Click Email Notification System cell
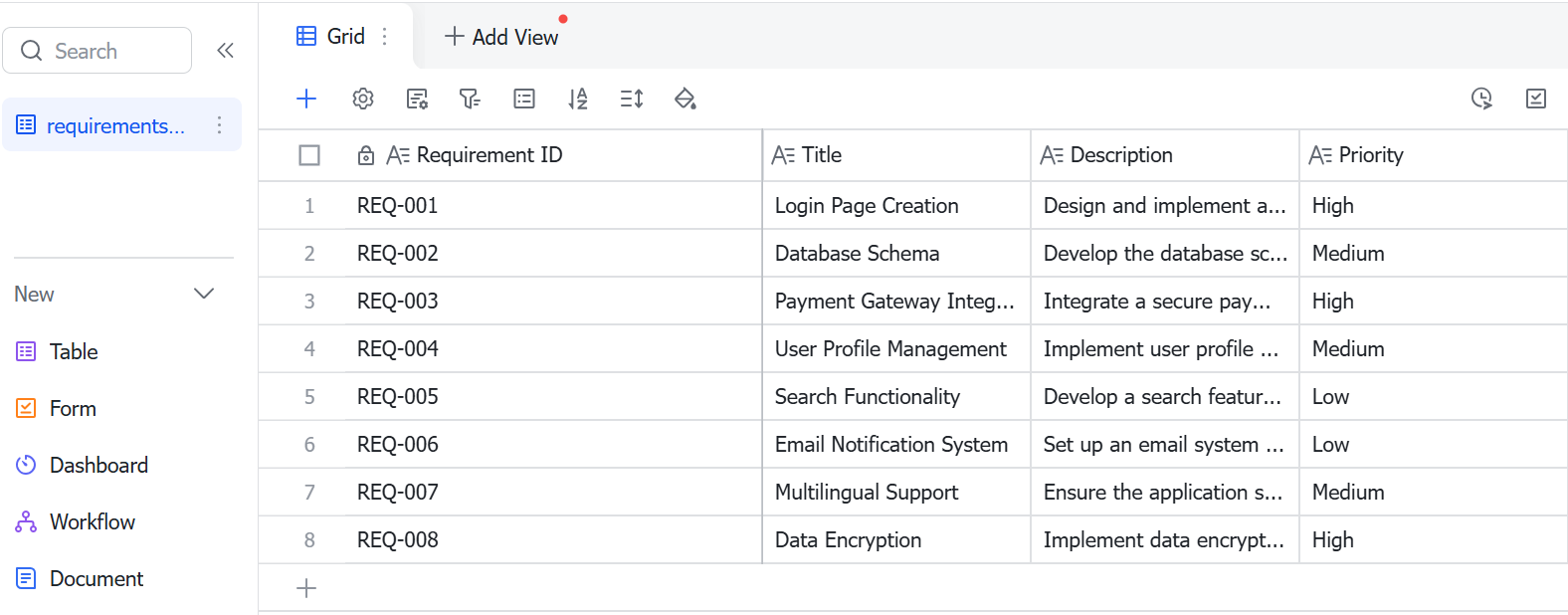The image size is (1568, 615). 896,444
